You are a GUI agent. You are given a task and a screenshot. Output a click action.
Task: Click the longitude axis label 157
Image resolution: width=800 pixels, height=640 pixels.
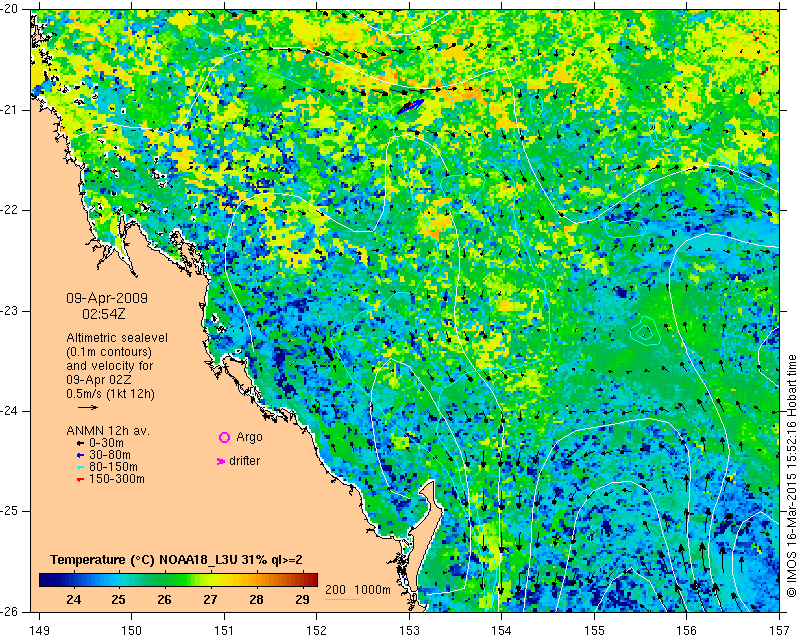(x=780, y=631)
